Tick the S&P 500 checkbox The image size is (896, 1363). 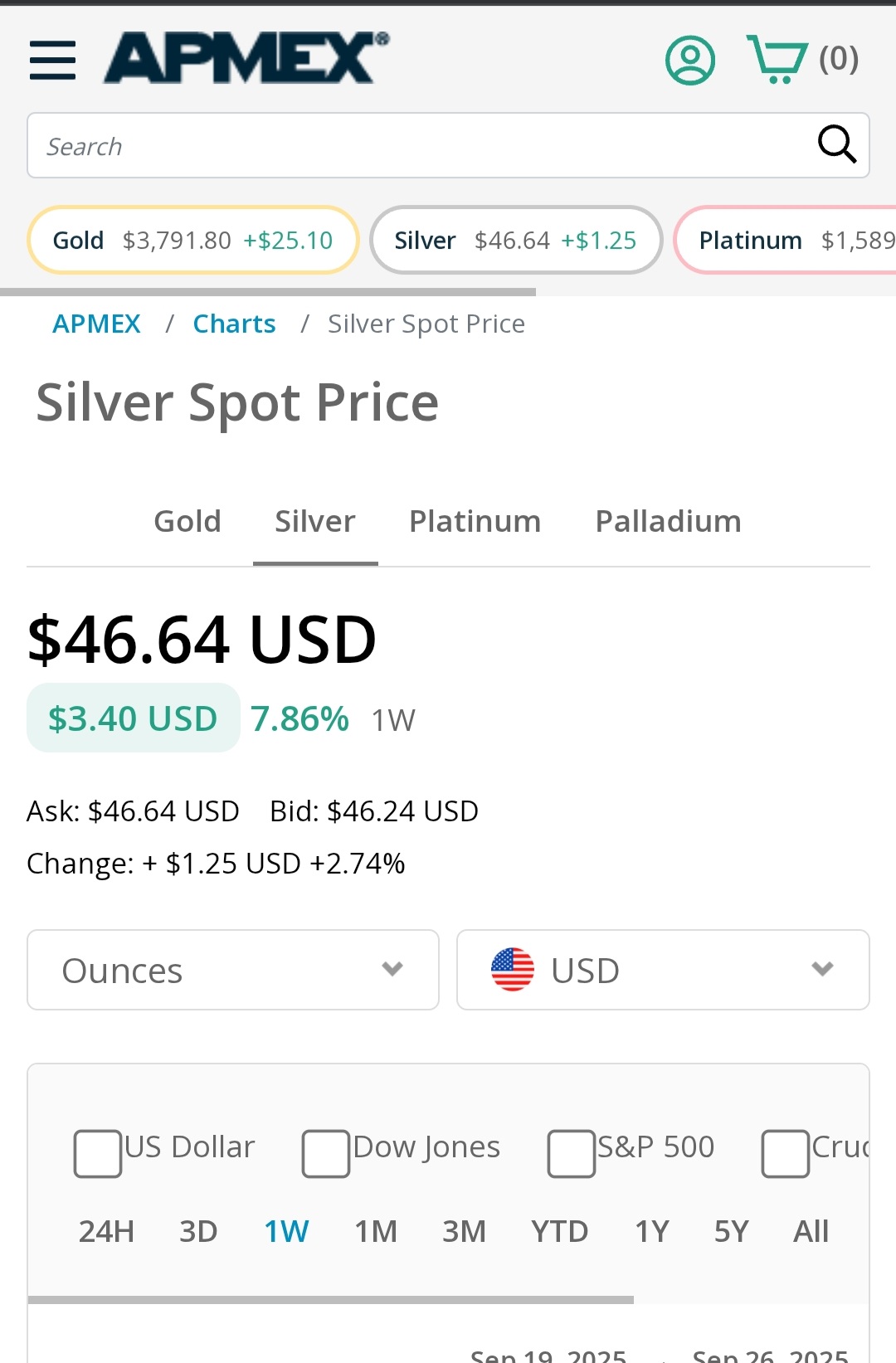(x=571, y=1153)
